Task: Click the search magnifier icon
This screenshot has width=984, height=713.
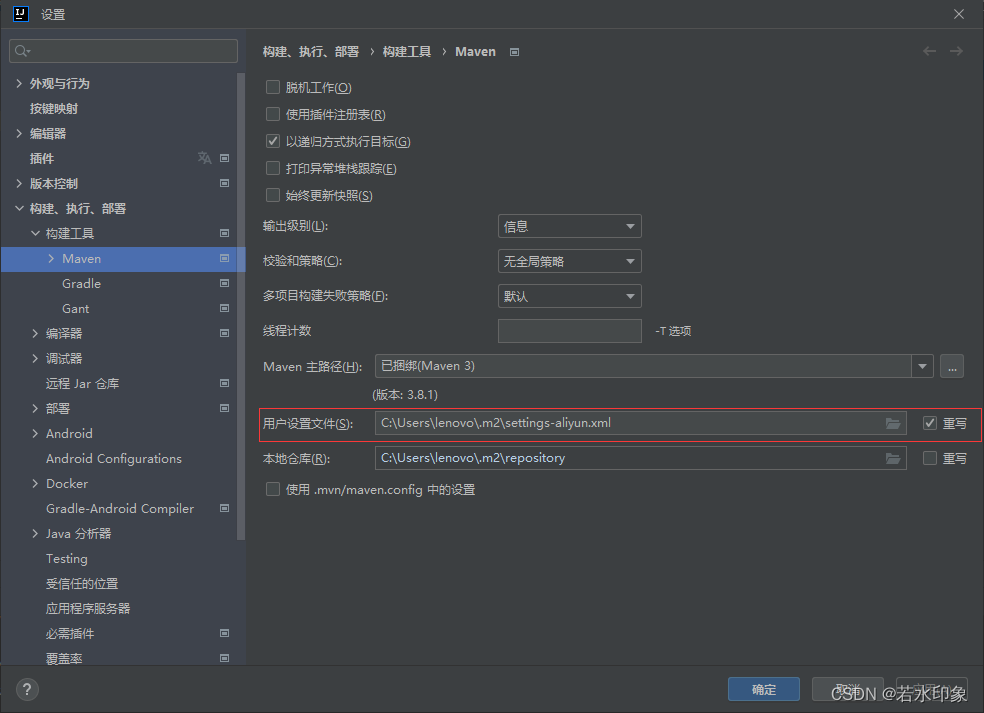Action: pyautogui.click(x=21, y=51)
